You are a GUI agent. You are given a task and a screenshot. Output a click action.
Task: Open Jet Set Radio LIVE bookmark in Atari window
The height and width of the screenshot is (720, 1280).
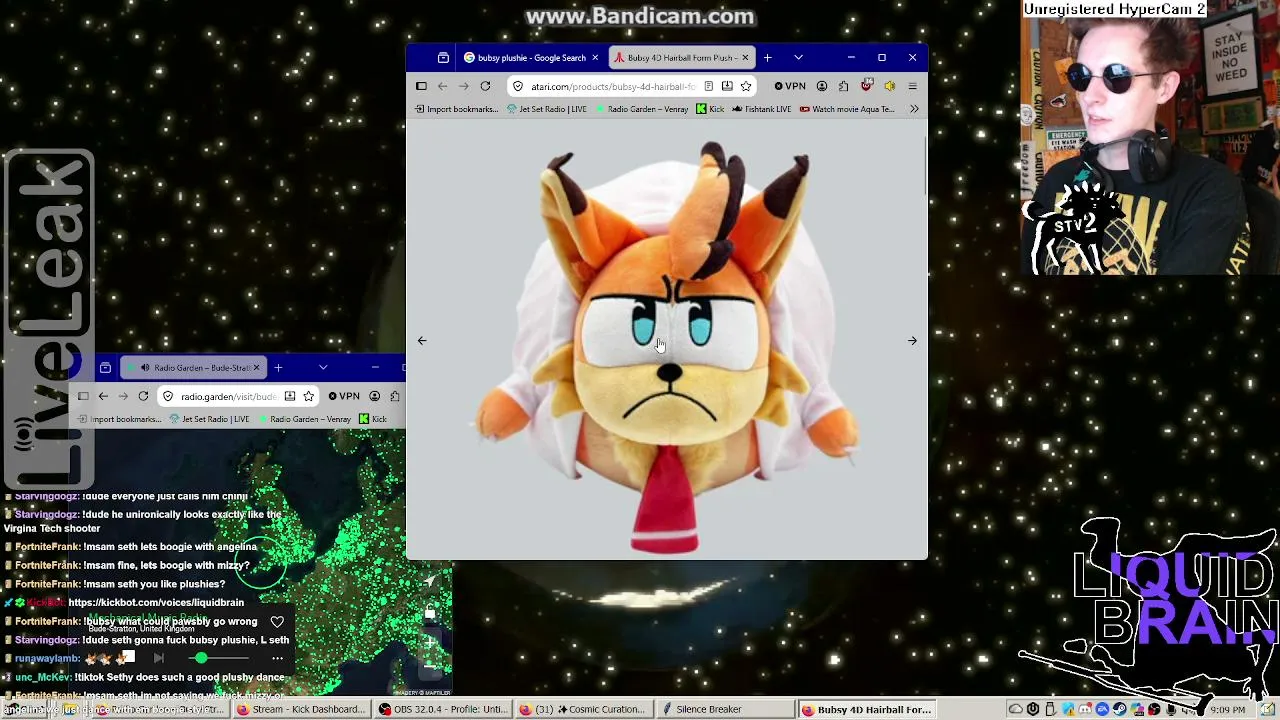pyautogui.click(x=547, y=109)
